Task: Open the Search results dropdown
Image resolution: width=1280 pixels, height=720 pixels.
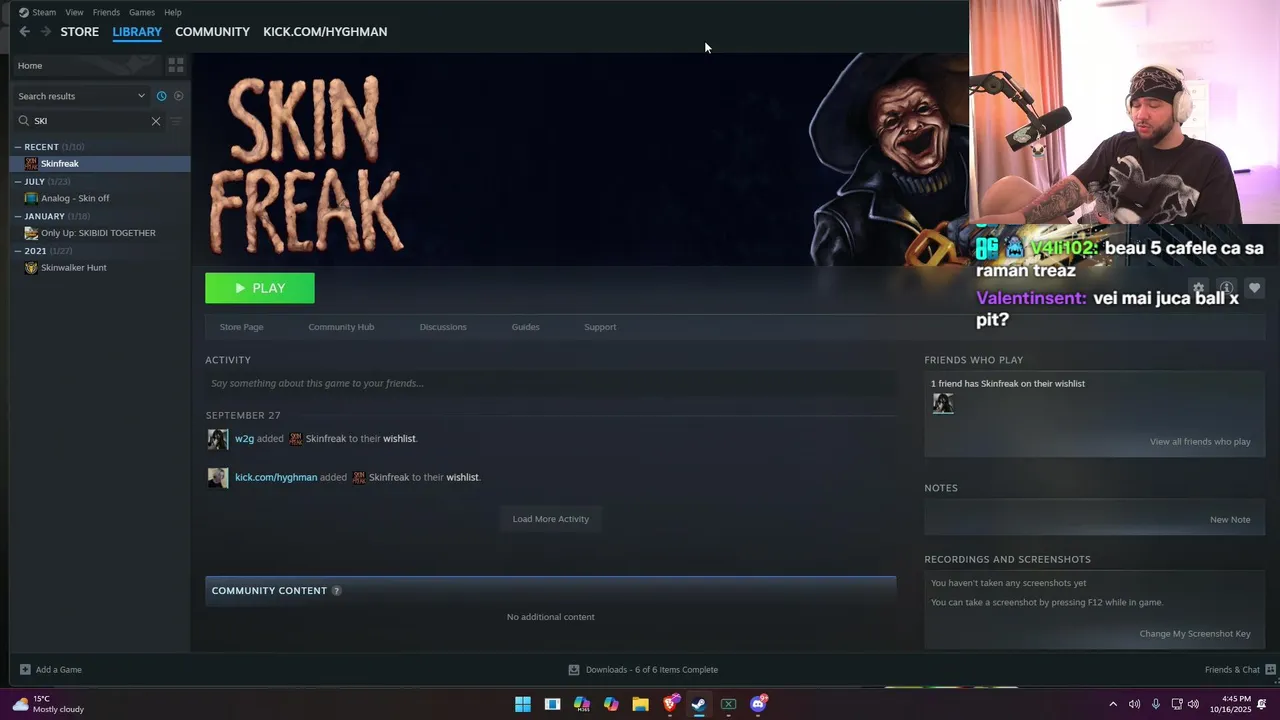Action: (x=81, y=96)
